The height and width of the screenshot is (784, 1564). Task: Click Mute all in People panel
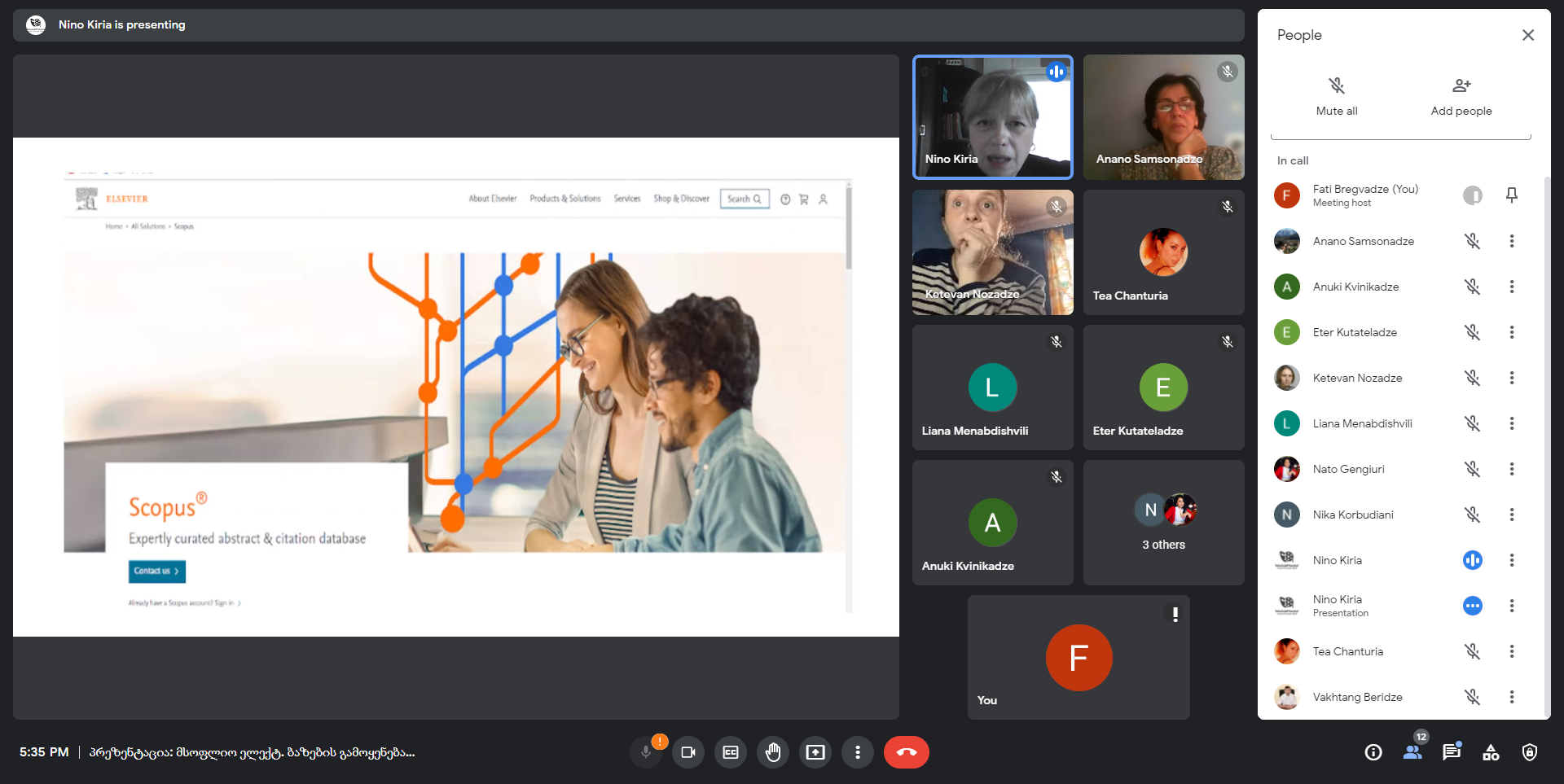pyautogui.click(x=1337, y=96)
